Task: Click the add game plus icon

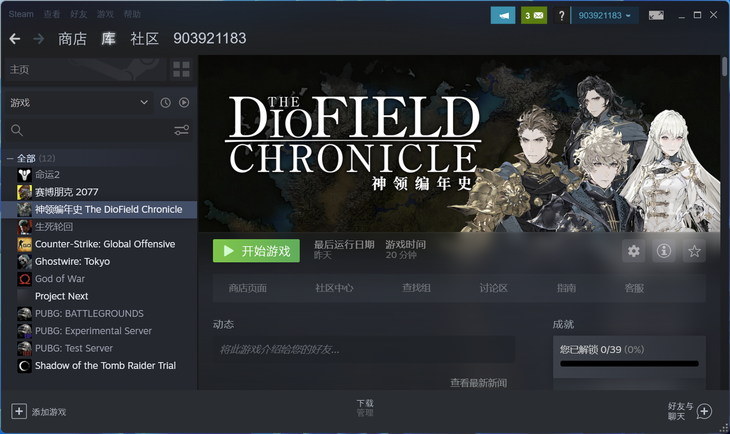Action: (19, 411)
